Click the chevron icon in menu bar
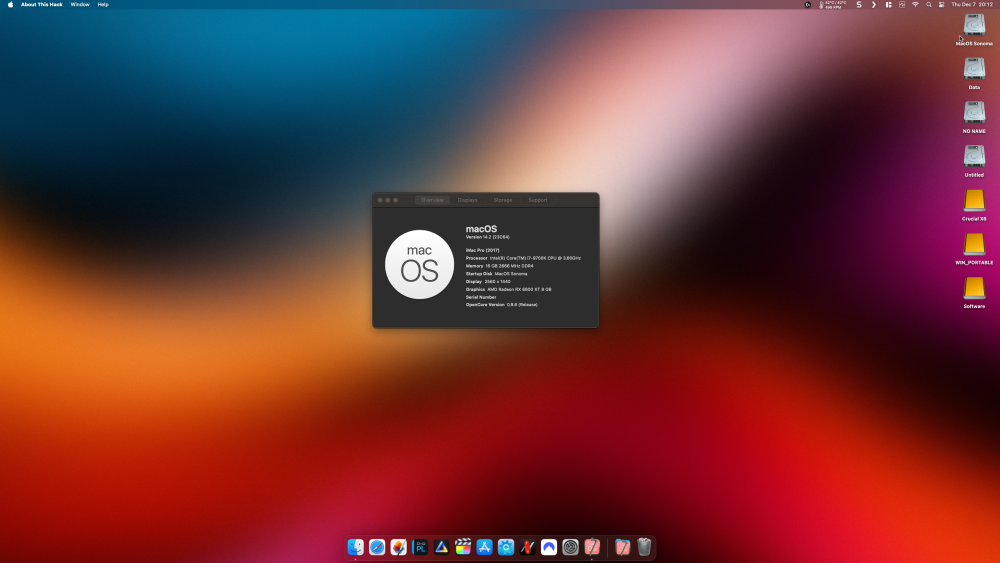The height and width of the screenshot is (563, 1000). coord(873,4)
